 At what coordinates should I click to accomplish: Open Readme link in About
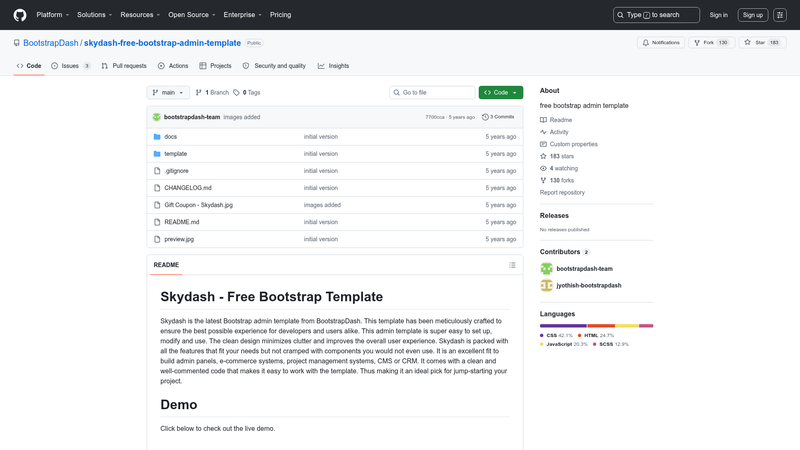click(x=556, y=120)
